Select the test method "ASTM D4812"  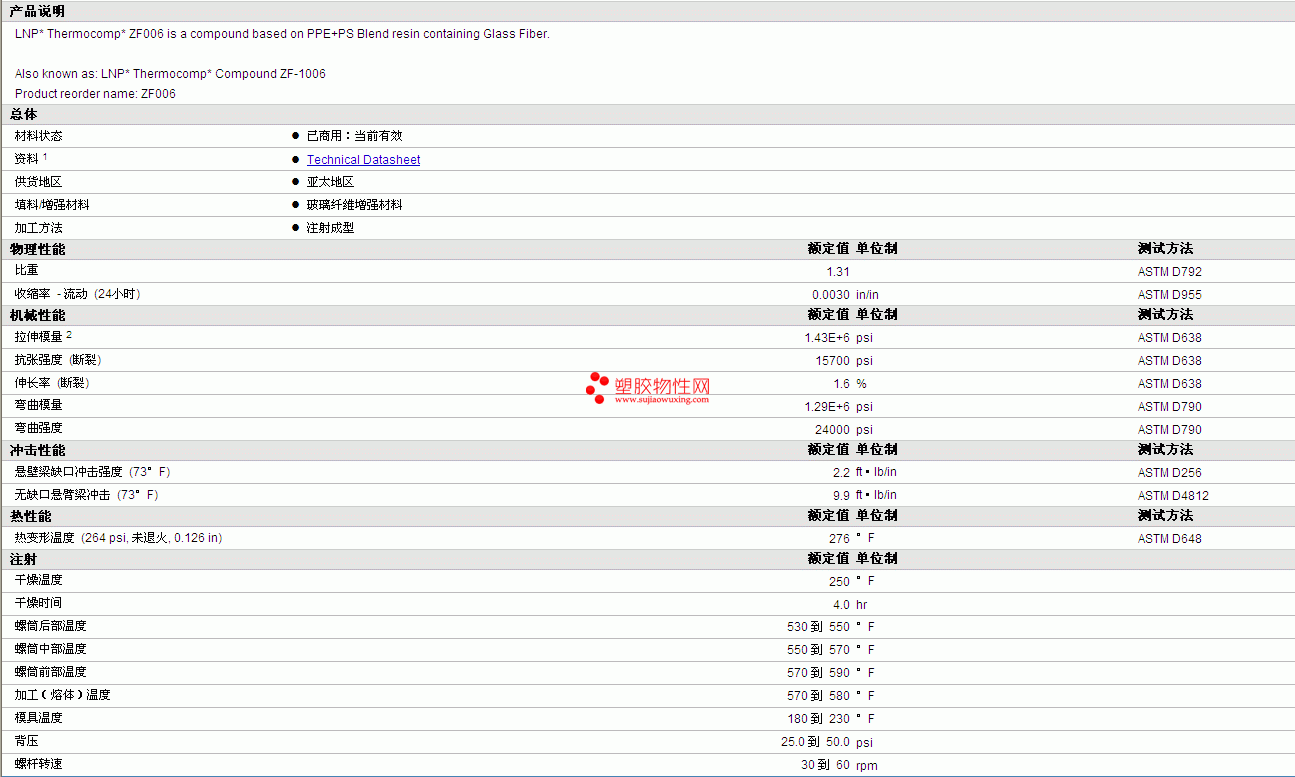click(1174, 496)
